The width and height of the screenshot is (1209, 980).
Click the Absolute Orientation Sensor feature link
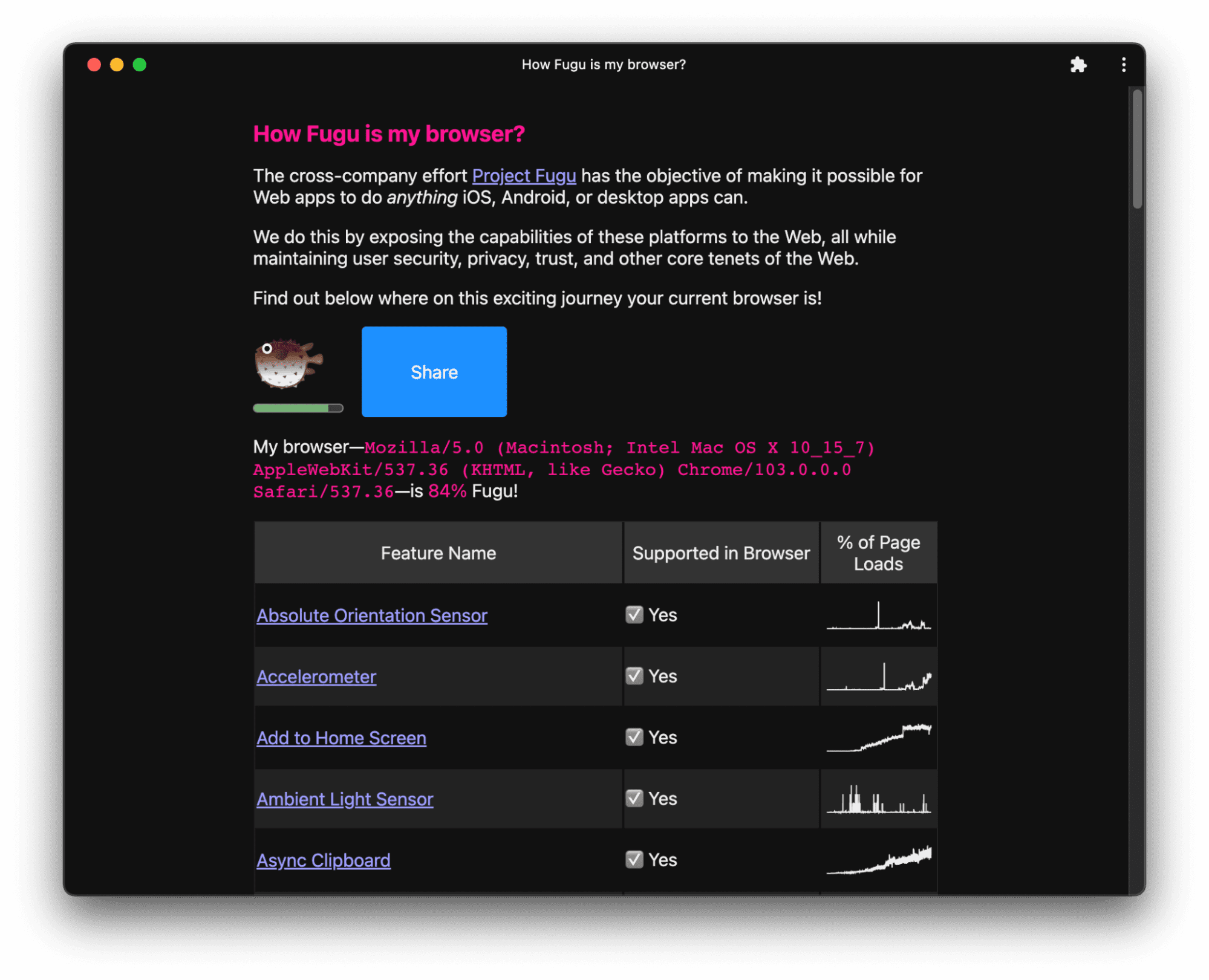point(370,615)
